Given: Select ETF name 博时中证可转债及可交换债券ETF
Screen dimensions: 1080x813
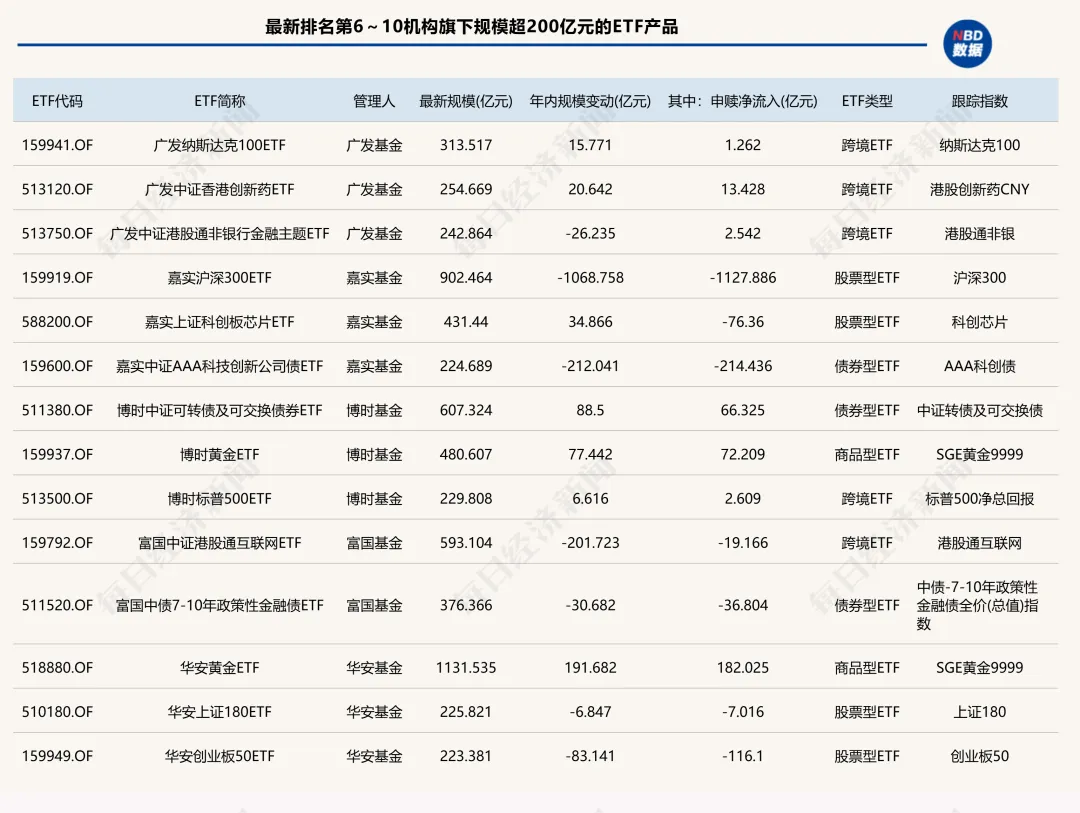Looking at the screenshot, I should tap(220, 410).
